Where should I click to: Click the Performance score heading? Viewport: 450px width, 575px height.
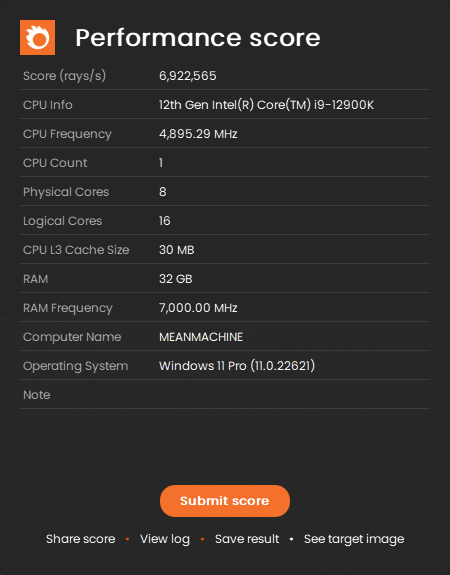[198, 37]
